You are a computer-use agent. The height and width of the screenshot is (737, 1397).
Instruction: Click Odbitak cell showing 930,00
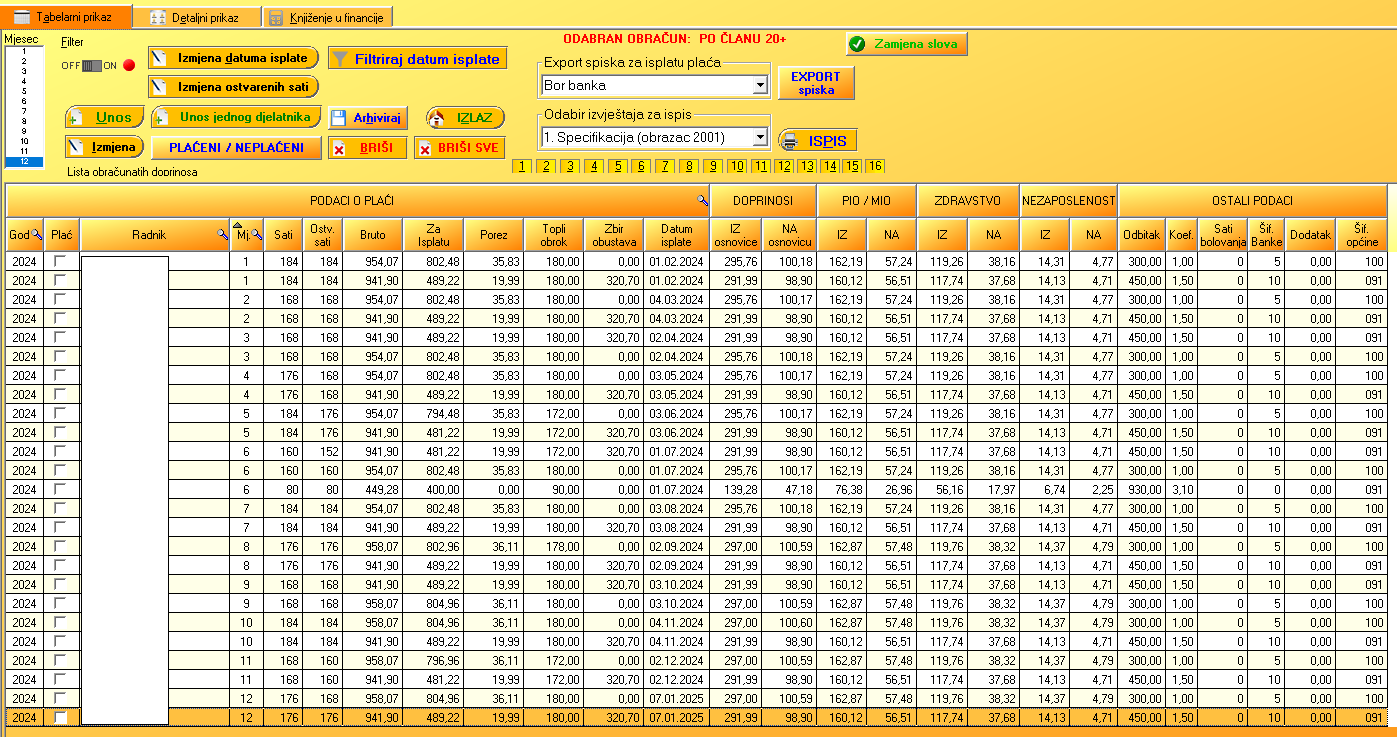(1142, 489)
